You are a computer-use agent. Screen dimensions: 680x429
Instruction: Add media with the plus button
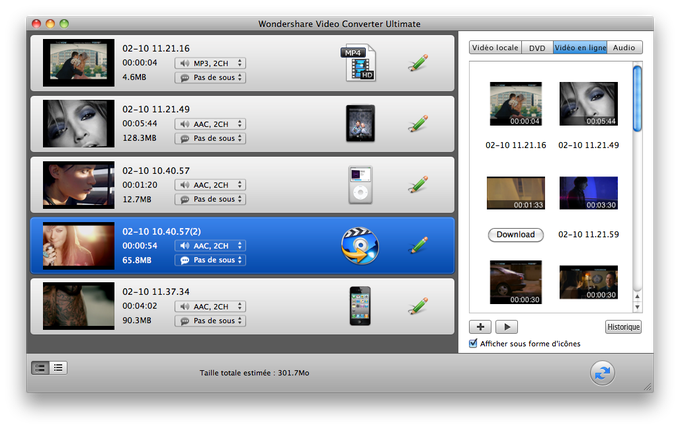(x=481, y=327)
